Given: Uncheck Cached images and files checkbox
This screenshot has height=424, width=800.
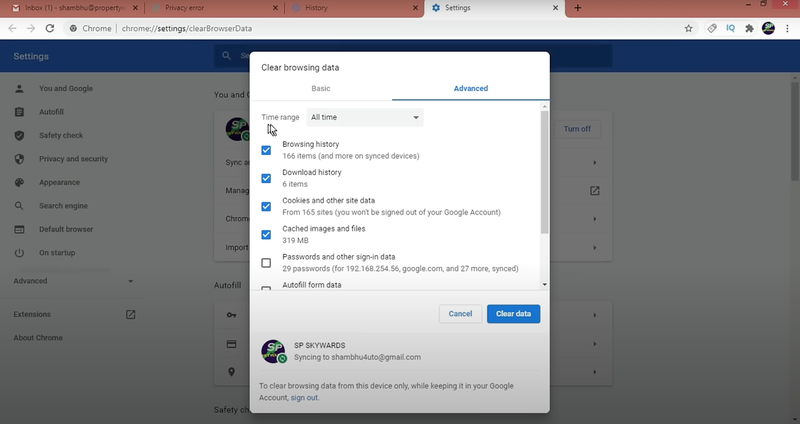Looking at the screenshot, I should coord(266,235).
